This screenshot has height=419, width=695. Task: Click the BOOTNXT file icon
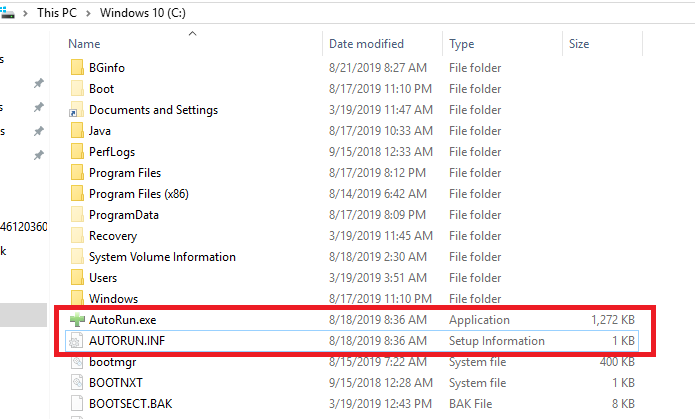click(77, 383)
